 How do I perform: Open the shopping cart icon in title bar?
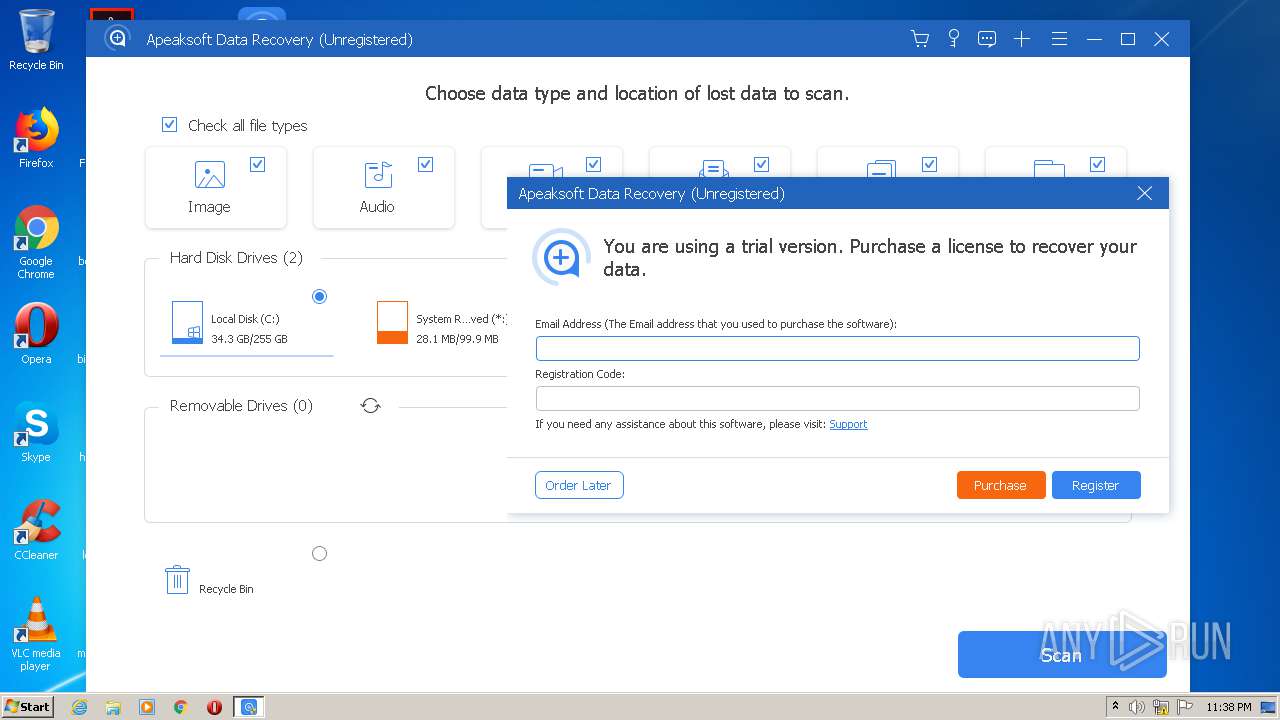tap(920, 39)
